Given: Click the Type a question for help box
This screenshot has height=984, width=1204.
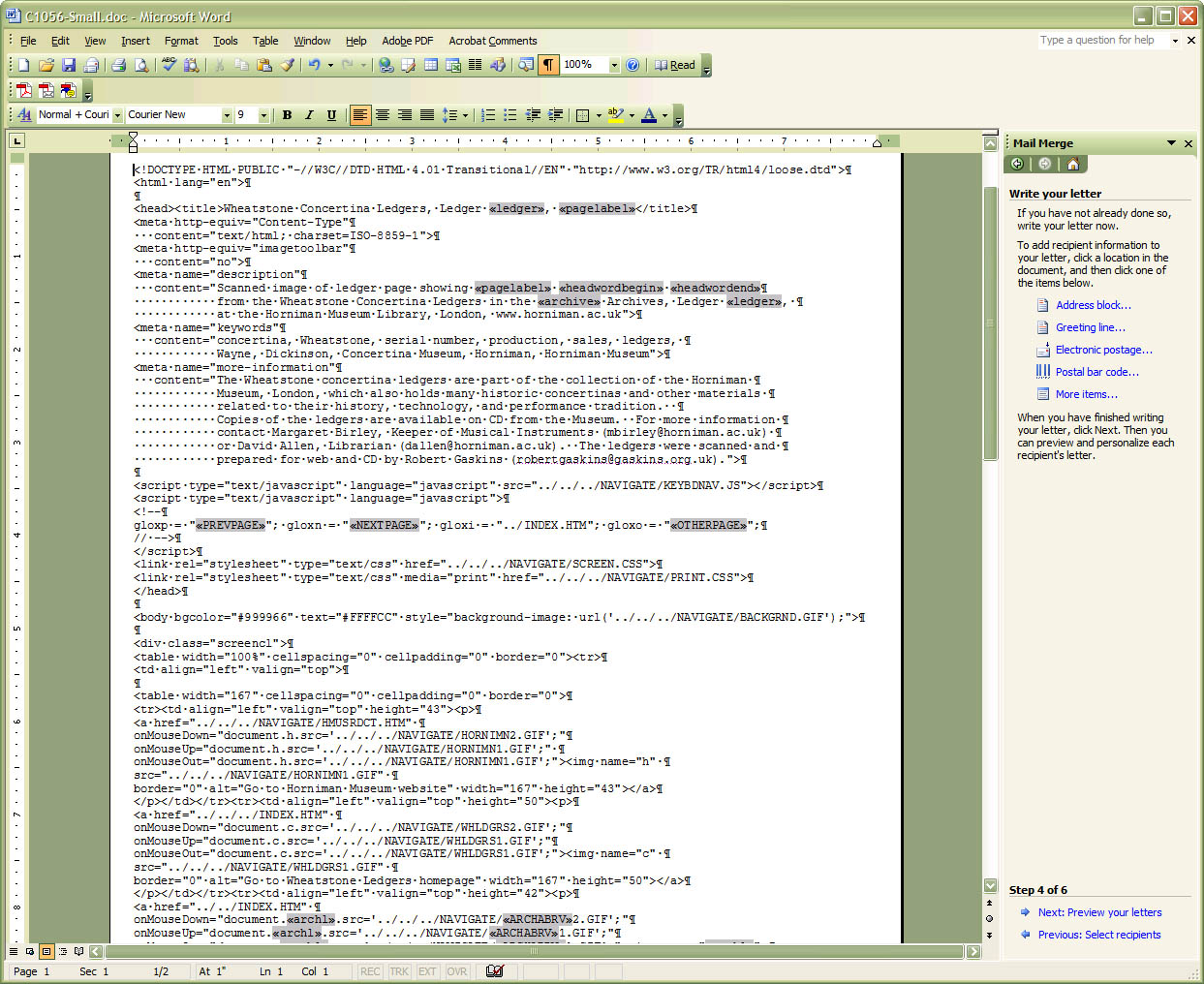Looking at the screenshot, I should point(1102,40).
